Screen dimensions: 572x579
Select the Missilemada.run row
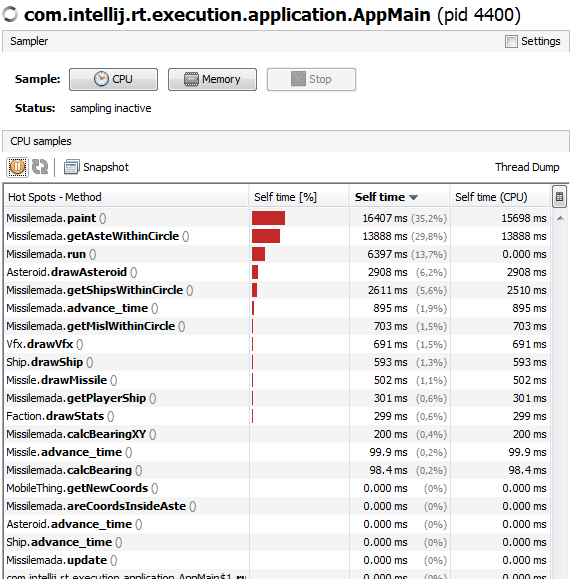(277, 254)
